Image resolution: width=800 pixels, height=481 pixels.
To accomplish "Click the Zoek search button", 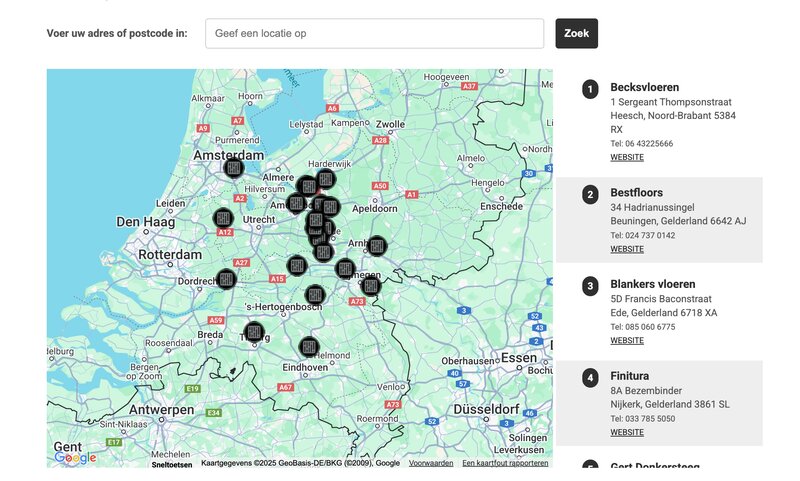I will 577,33.
